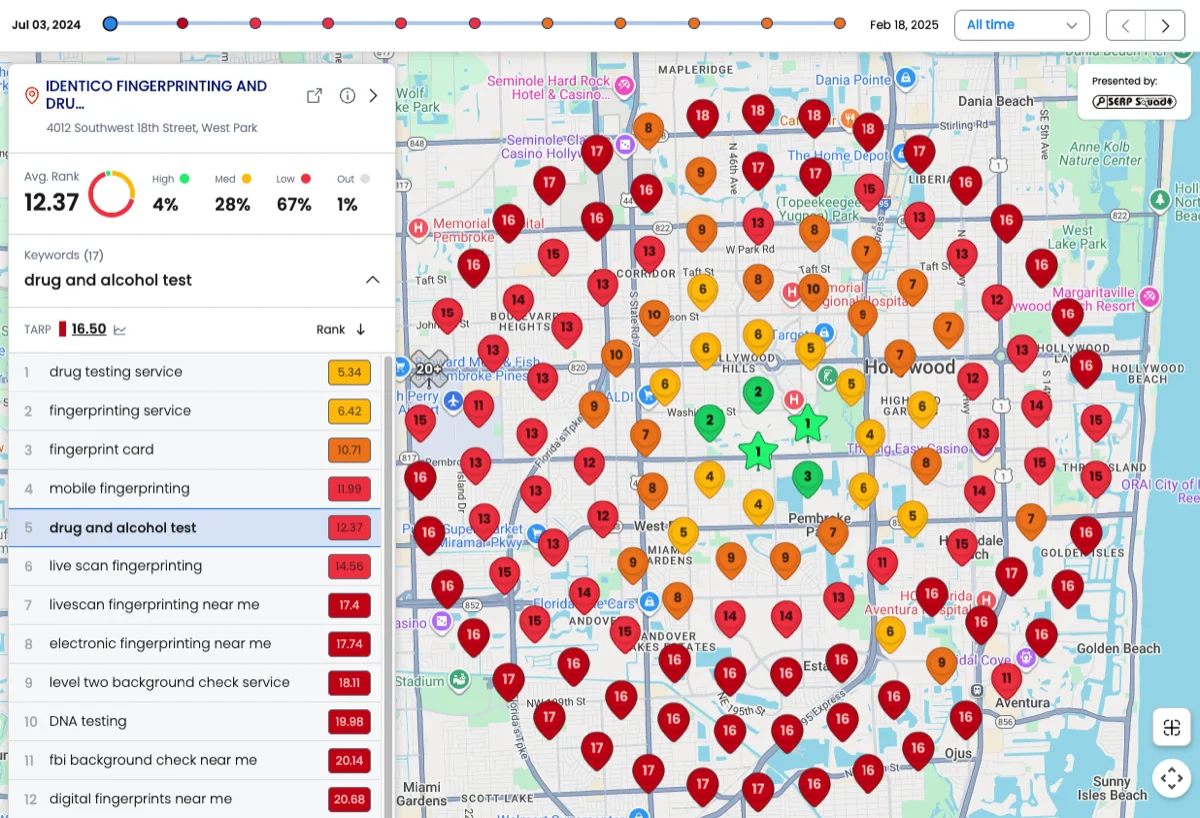Click the TARP value 16.50
This screenshot has height=818, width=1200.
89,329
